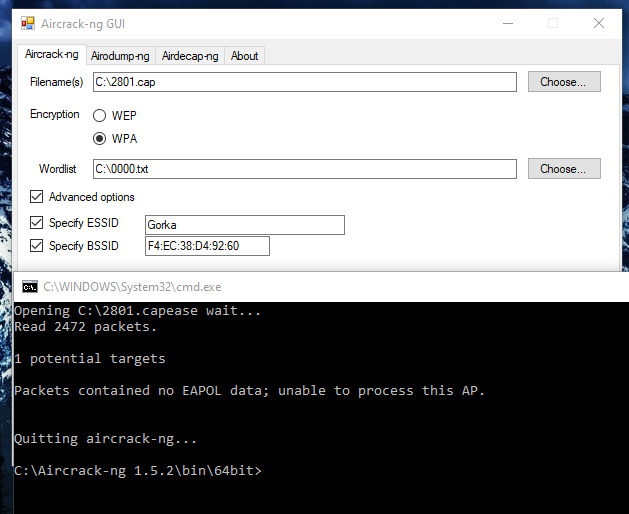This screenshot has width=629, height=514.
Task: Click the Filename(s) field containing C:\2801.cap
Action: coord(304,82)
